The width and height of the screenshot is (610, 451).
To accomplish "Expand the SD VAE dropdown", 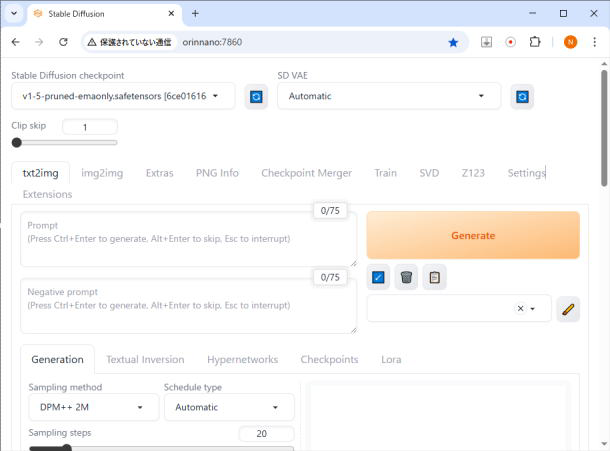I will 388,96.
